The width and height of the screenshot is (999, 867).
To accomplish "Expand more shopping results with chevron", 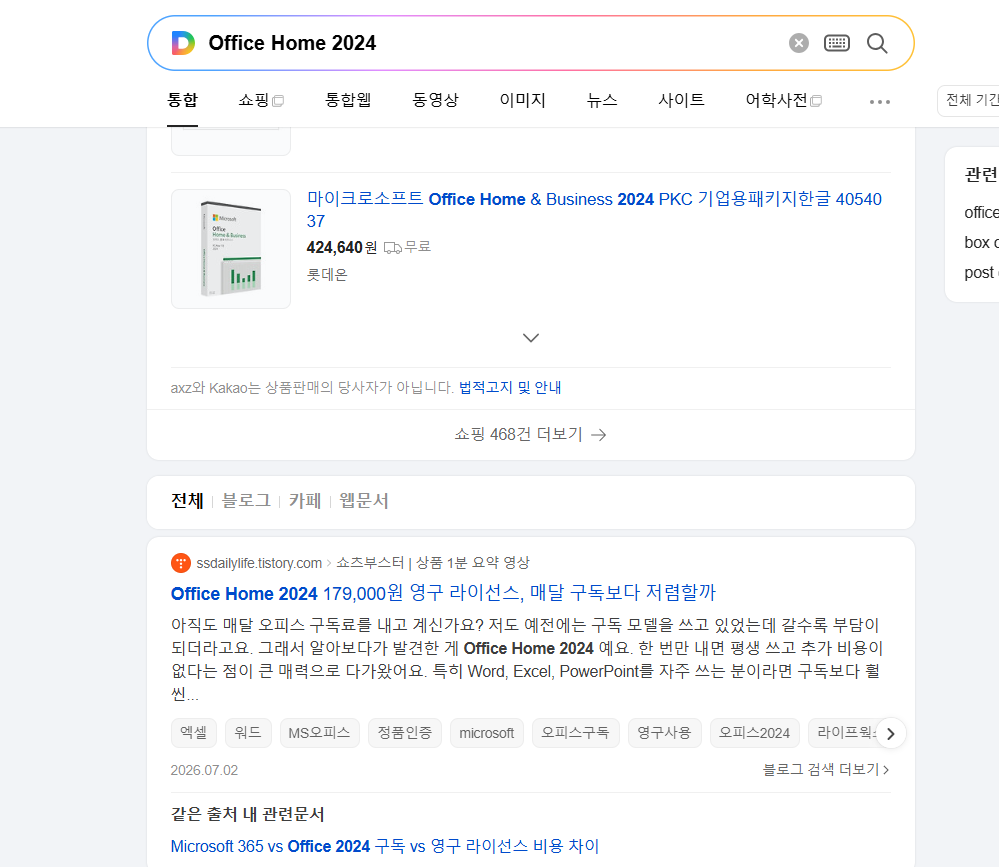I will 531,338.
